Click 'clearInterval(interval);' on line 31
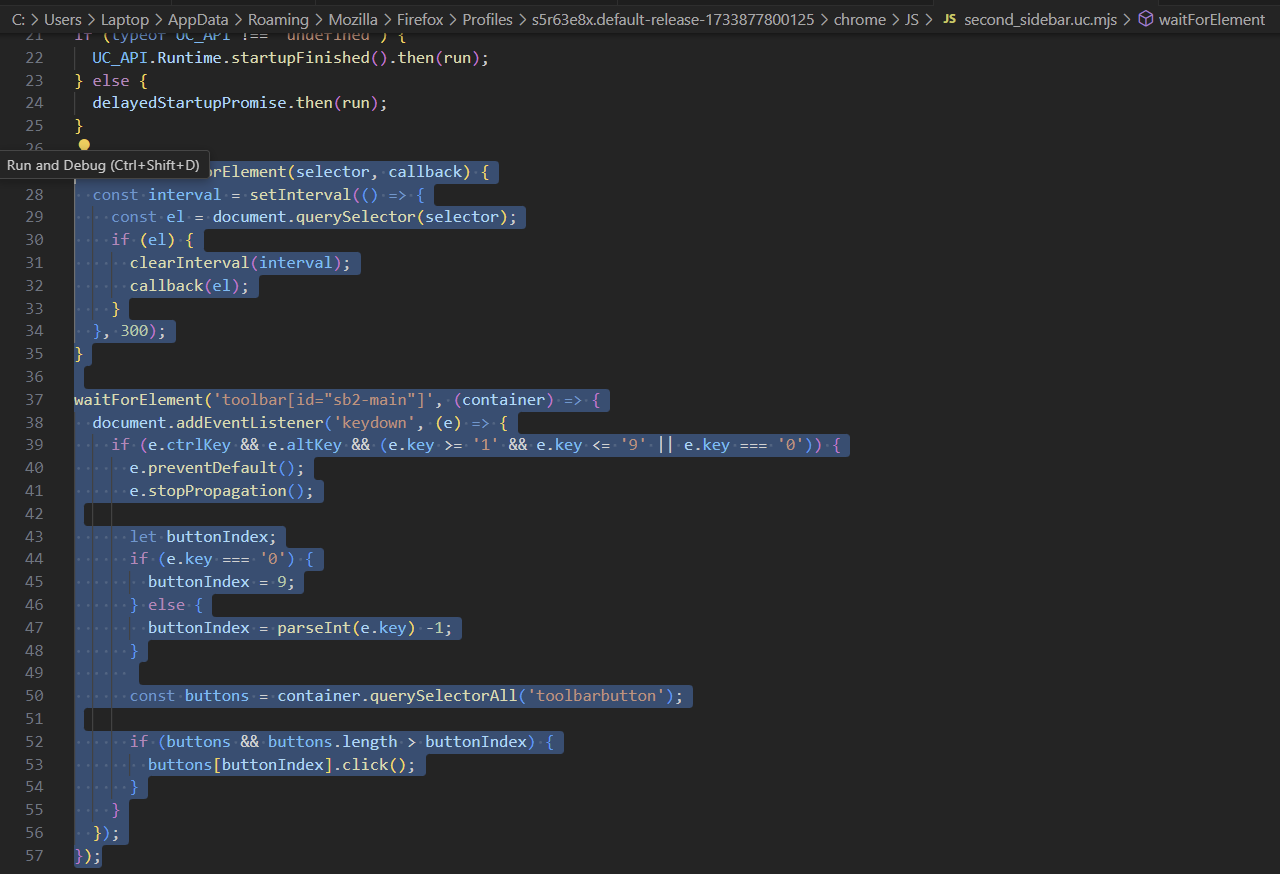Image resolution: width=1280 pixels, height=874 pixels. click(241, 263)
